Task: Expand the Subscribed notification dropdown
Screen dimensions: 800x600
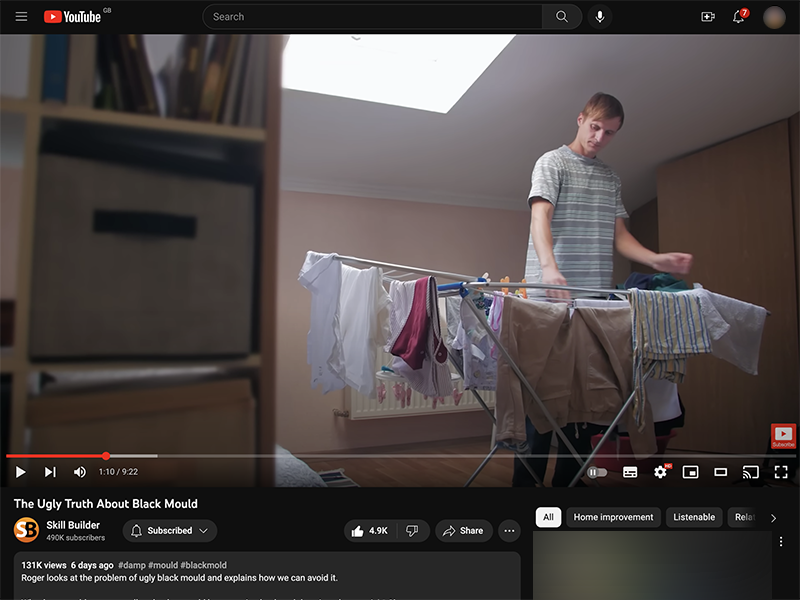Action: point(170,531)
